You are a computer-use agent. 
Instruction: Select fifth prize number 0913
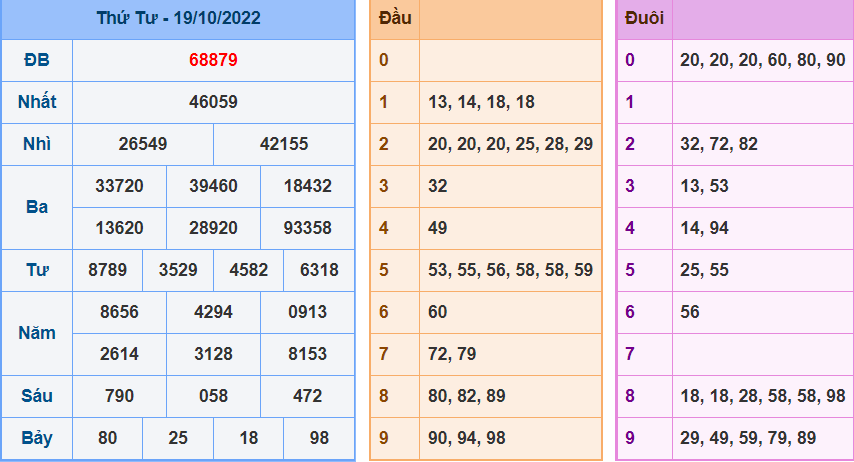click(x=308, y=312)
